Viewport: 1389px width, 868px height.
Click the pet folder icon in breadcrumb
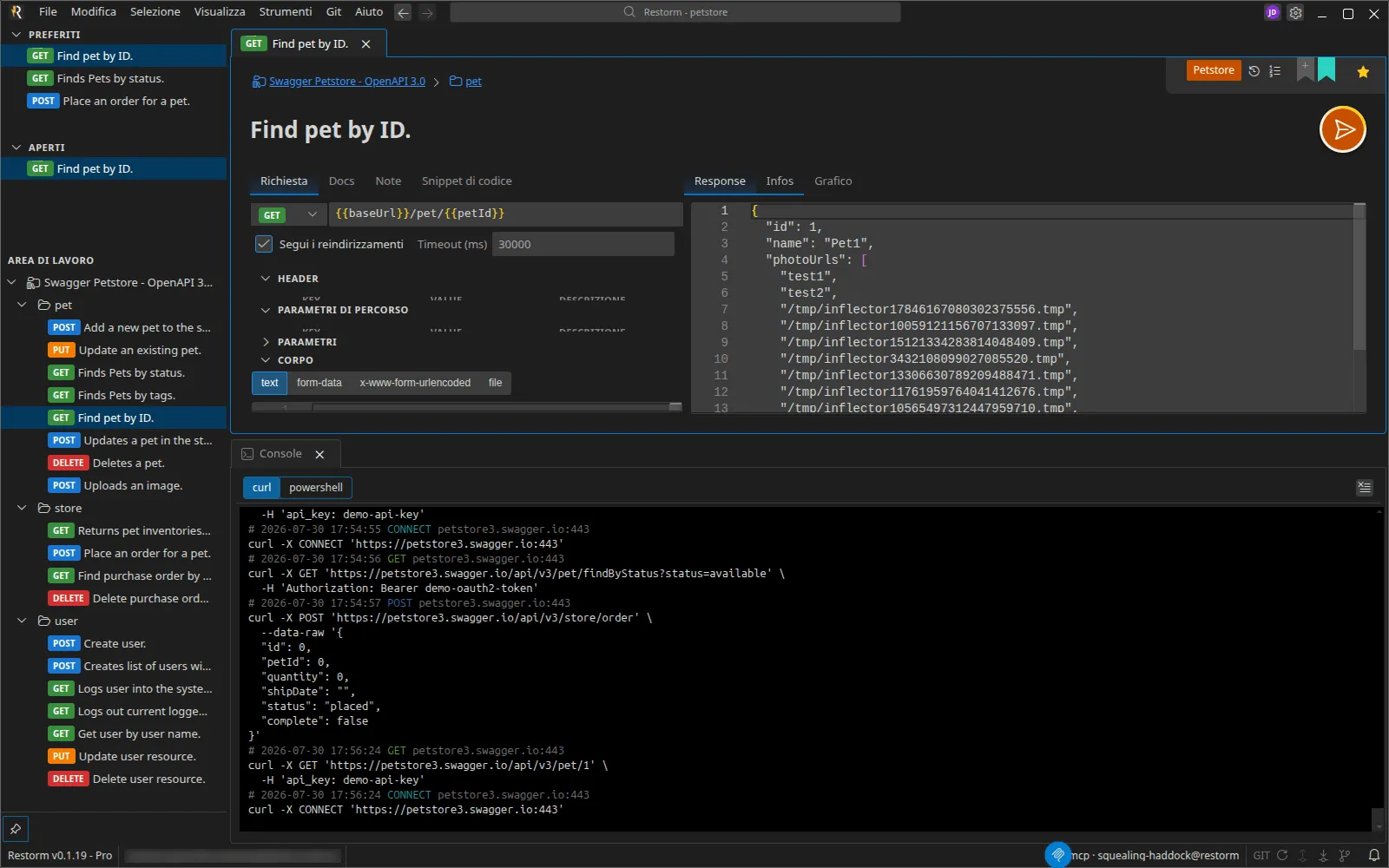click(456, 82)
